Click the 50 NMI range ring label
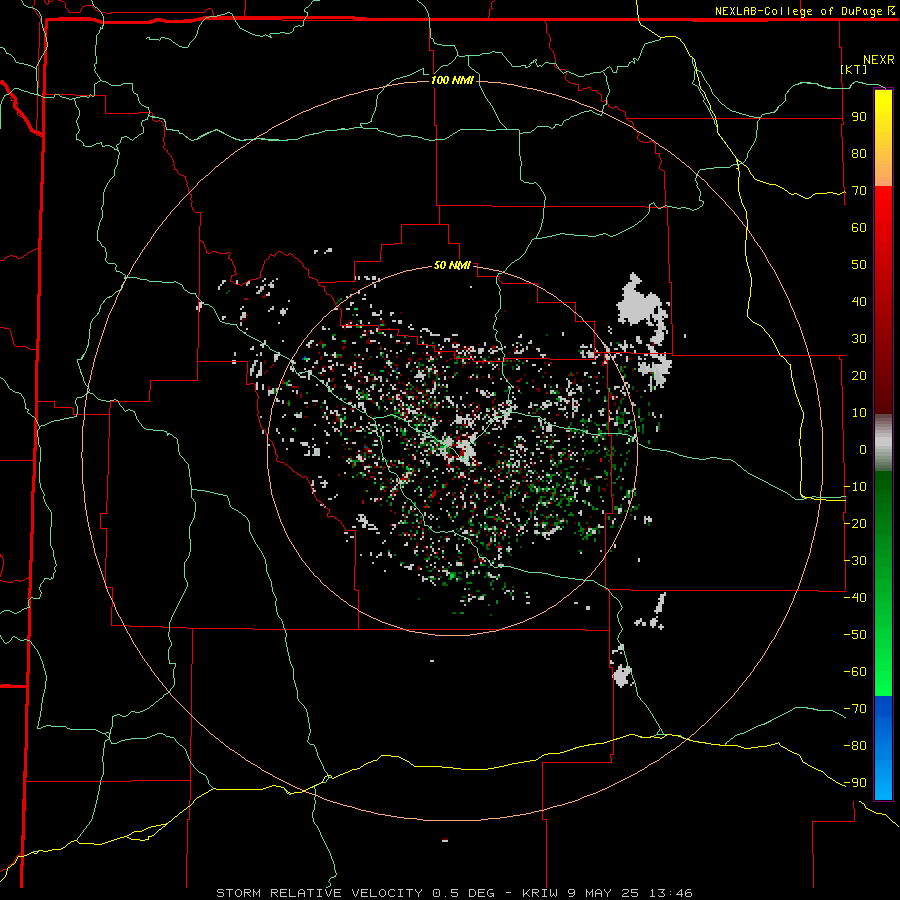The height and width of the screenshot is (900, 900). [x=452, y=265]
